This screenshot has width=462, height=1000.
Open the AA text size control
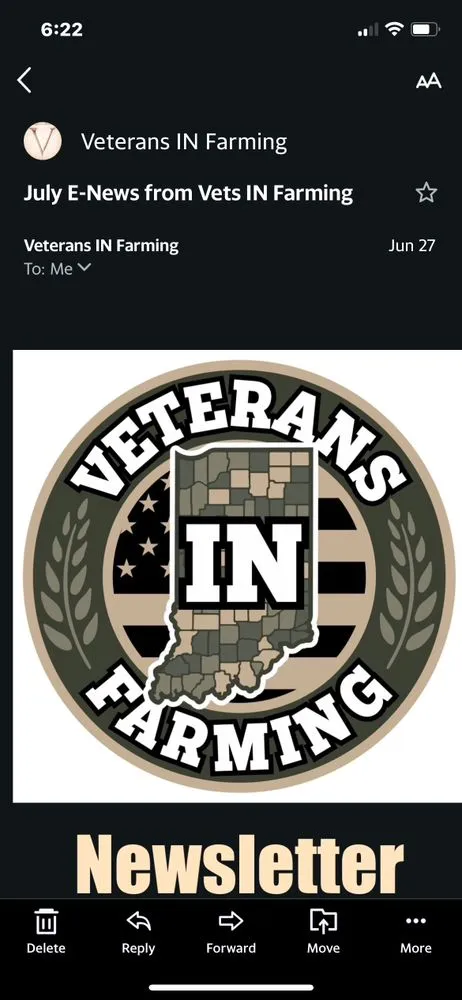[428, 82]
